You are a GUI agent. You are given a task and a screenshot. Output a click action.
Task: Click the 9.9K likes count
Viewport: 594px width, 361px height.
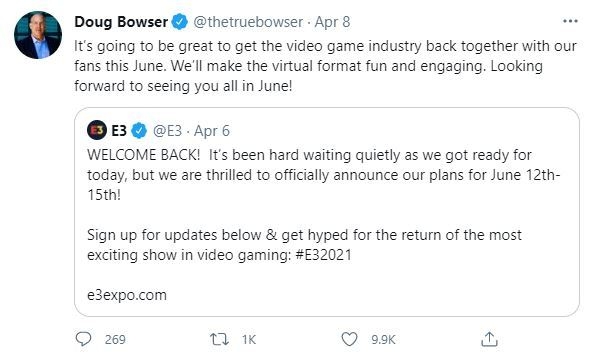383,339
